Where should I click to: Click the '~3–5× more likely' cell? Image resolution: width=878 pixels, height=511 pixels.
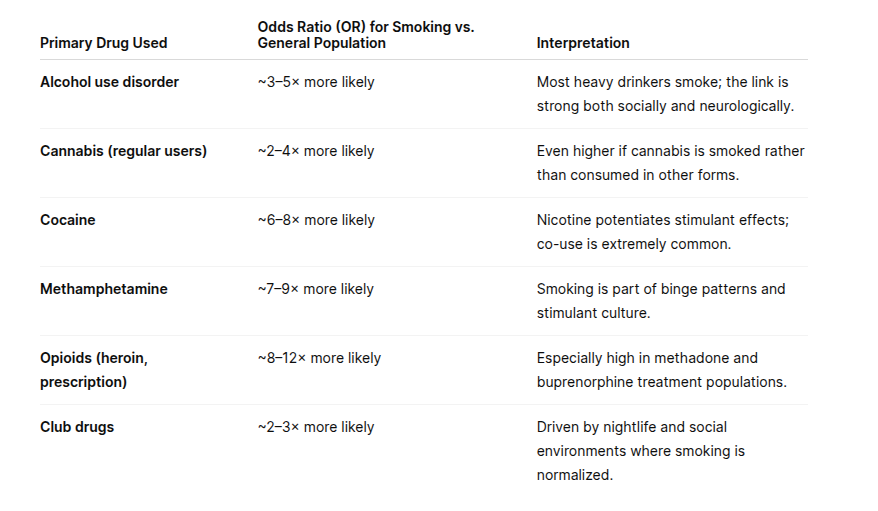[x=316, y=82]
